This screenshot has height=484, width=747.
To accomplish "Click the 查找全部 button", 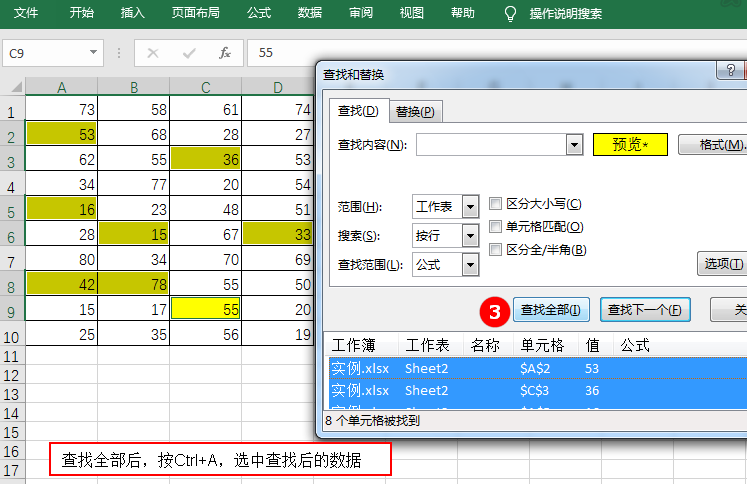I will (551, 310).
